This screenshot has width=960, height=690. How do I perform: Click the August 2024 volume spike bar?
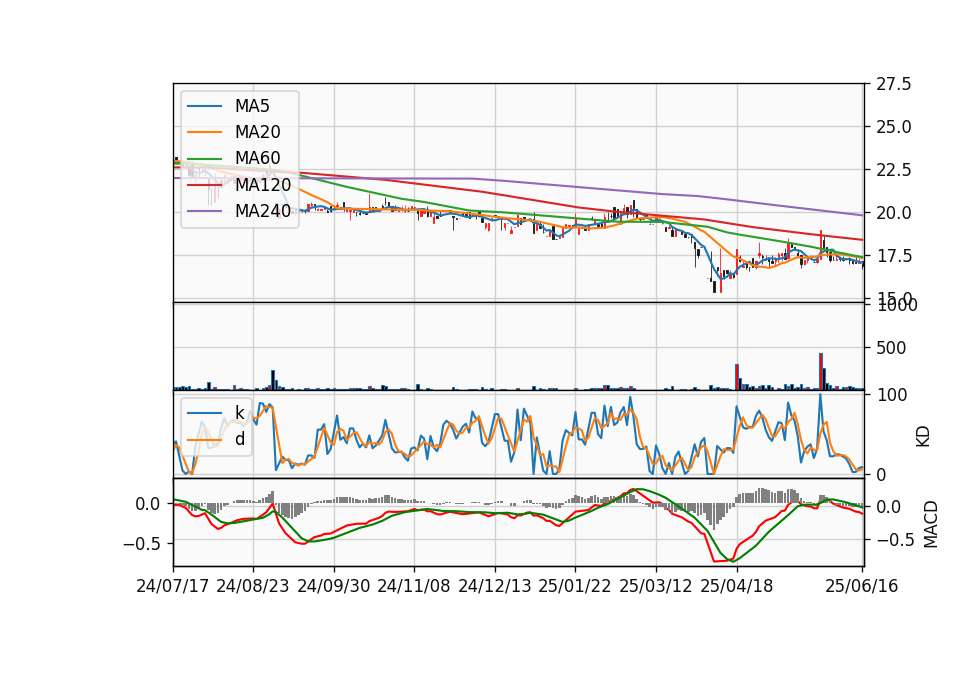273,380
